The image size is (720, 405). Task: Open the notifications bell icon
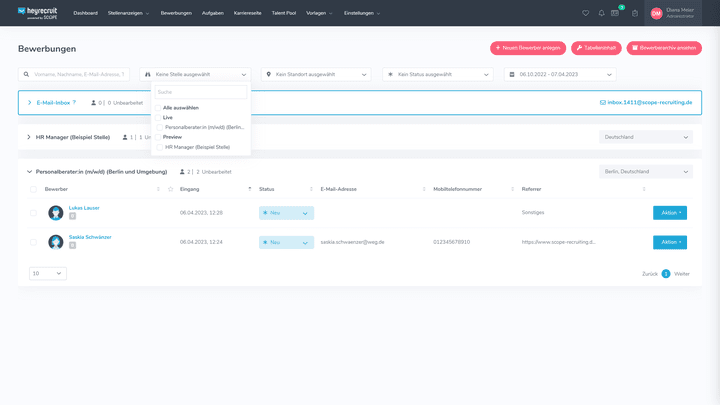pos(601,13)
